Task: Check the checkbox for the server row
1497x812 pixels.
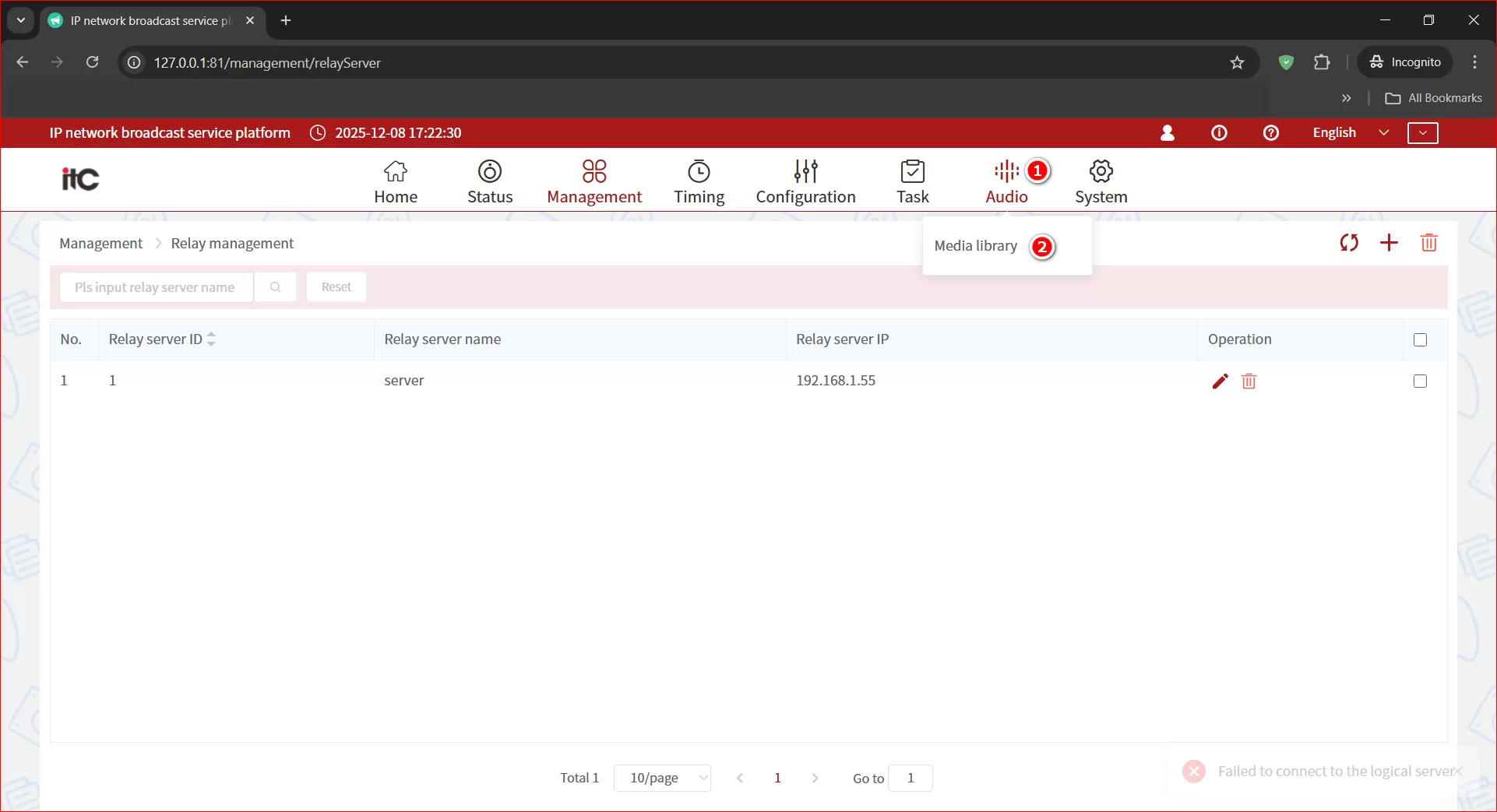Action: pyautogui.click(x=1420, y=381)
